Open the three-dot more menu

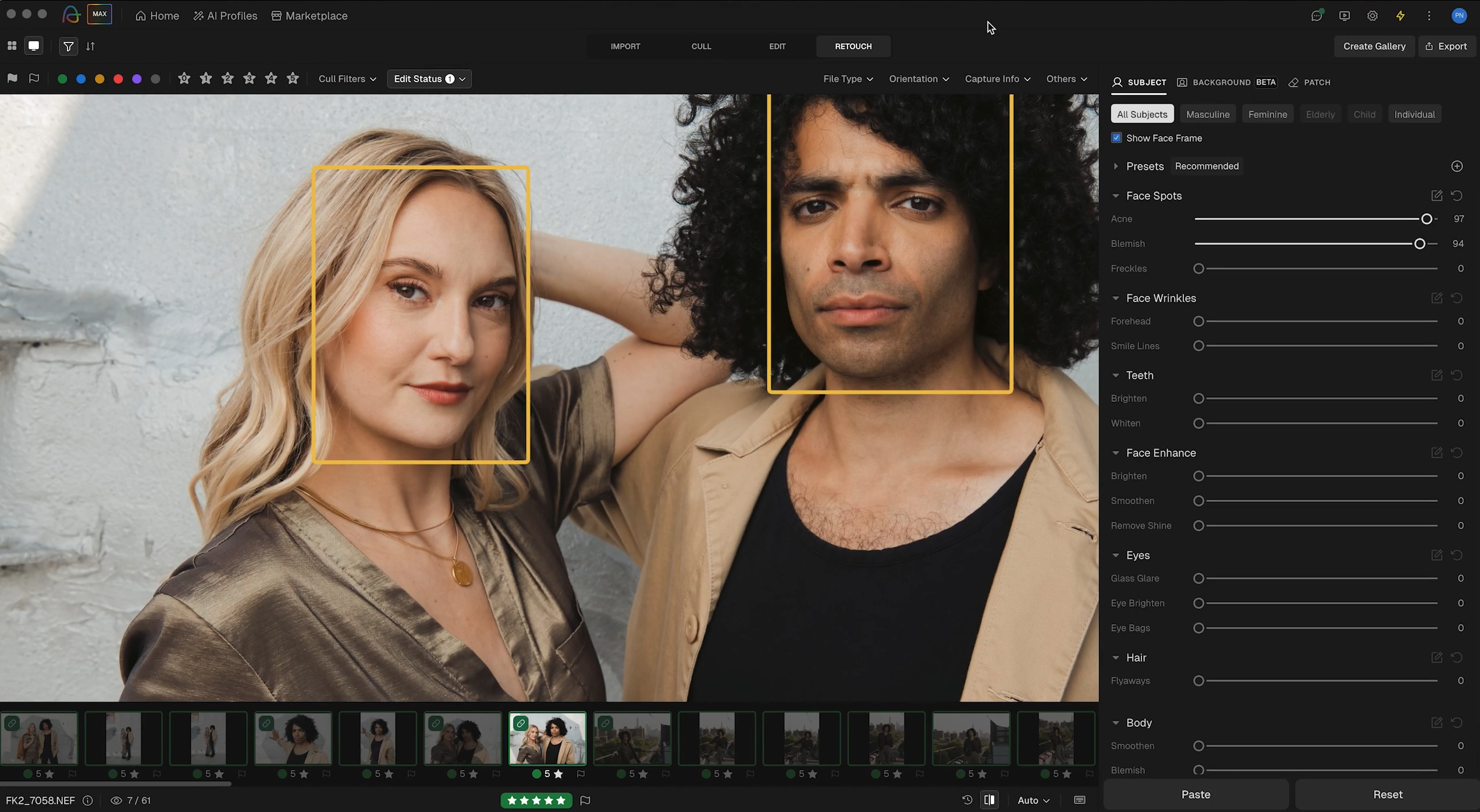[1429, 16]
